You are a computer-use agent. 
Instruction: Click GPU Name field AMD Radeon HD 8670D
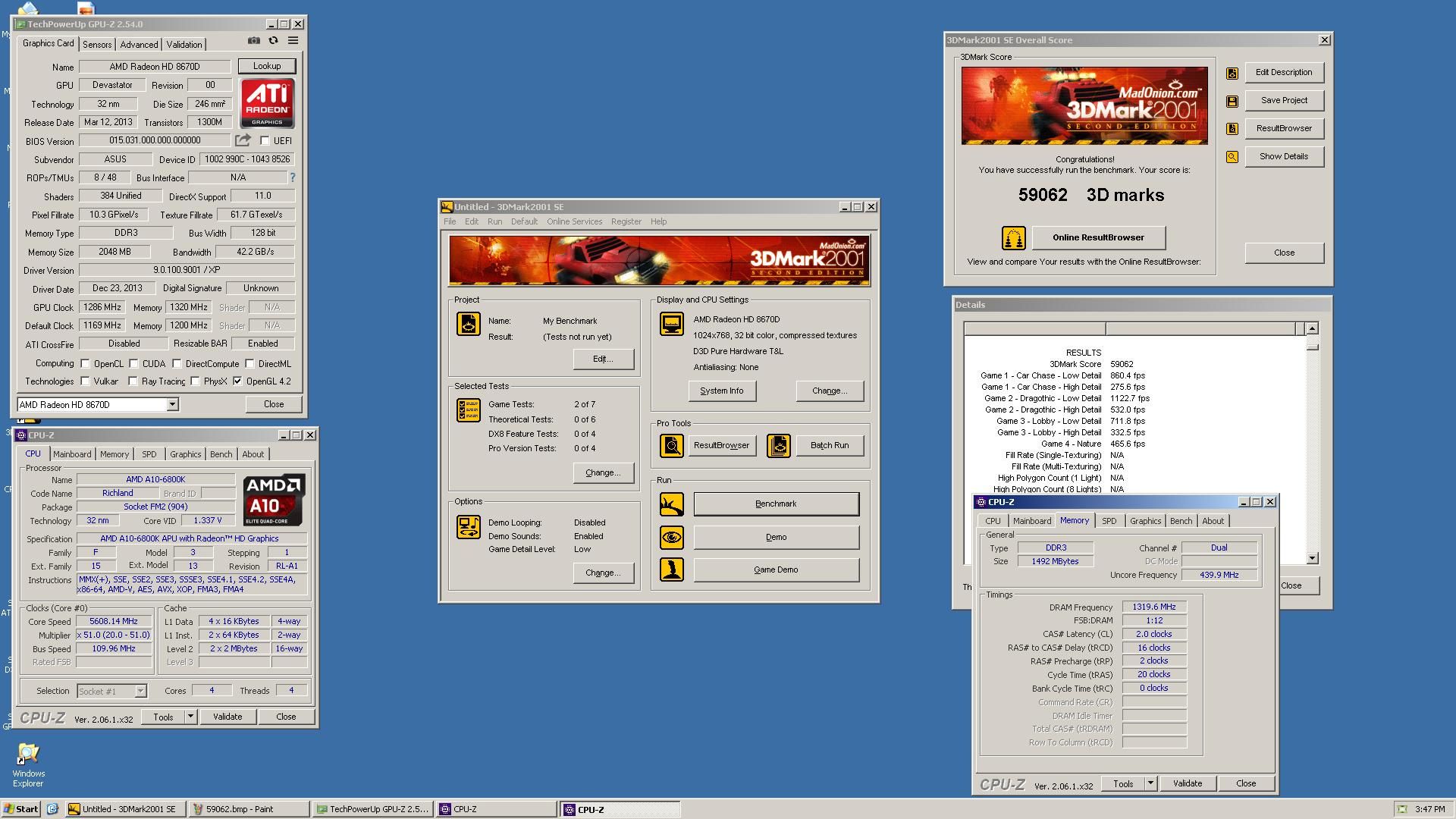(x=155, y=67)
